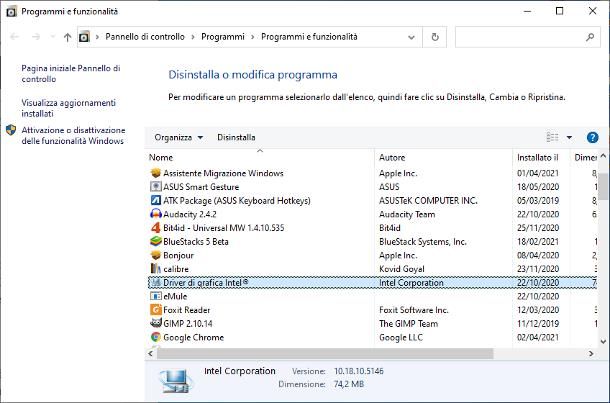610x403 pixels.
Task: Click the GIMP mascot icon
Action: 156,323
